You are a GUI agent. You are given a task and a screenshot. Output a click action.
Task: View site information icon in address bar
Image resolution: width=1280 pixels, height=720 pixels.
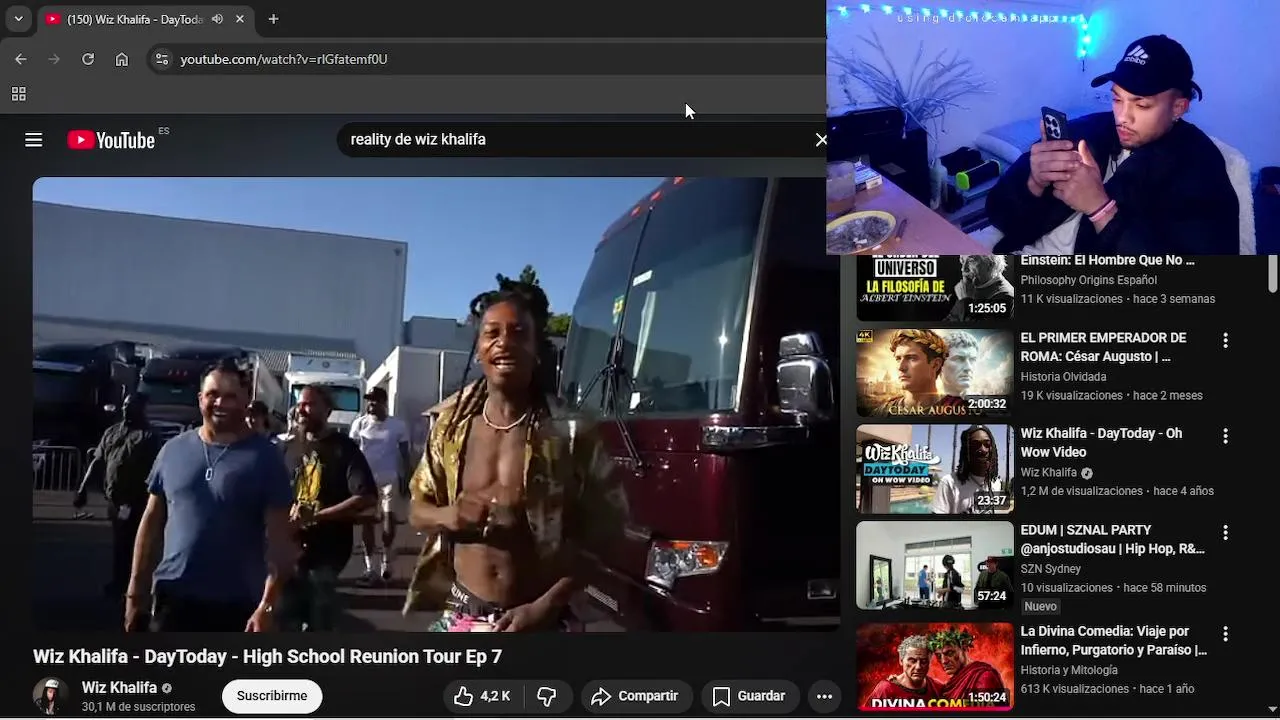(x=161, y=59)
